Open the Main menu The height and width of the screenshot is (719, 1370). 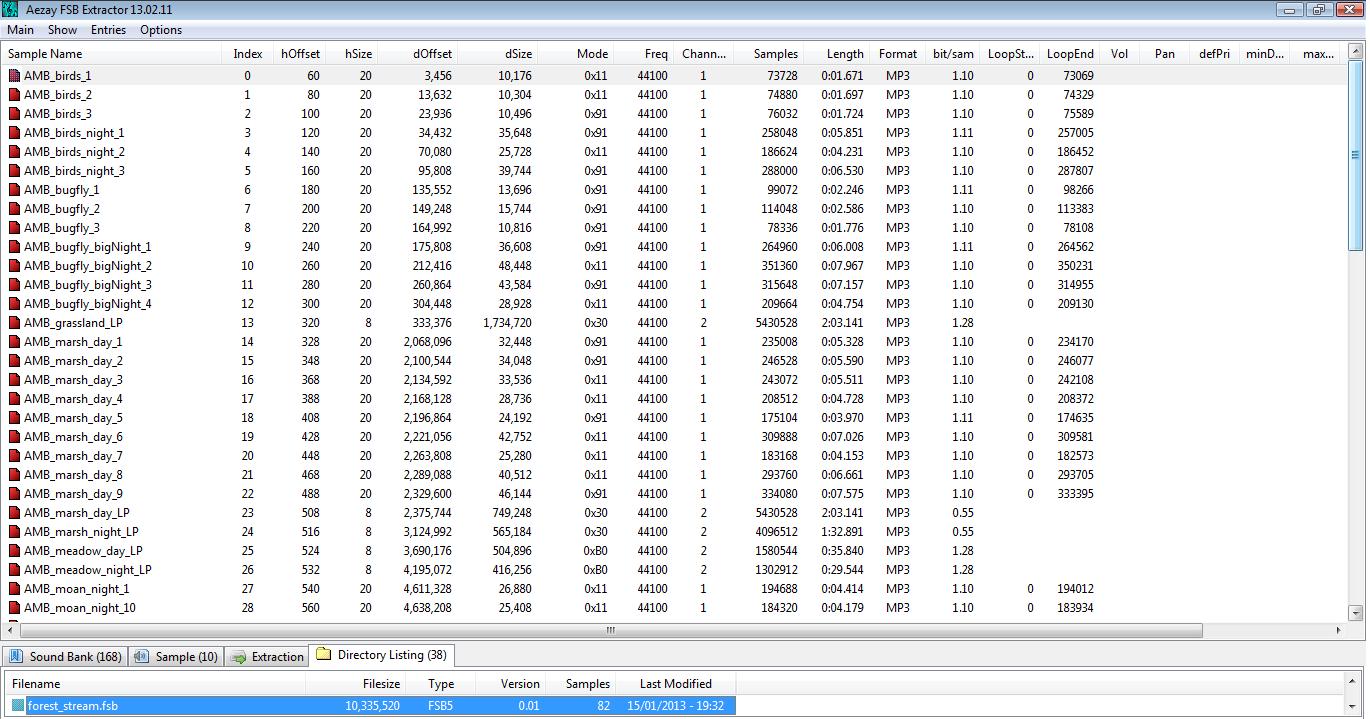[20, 30]
